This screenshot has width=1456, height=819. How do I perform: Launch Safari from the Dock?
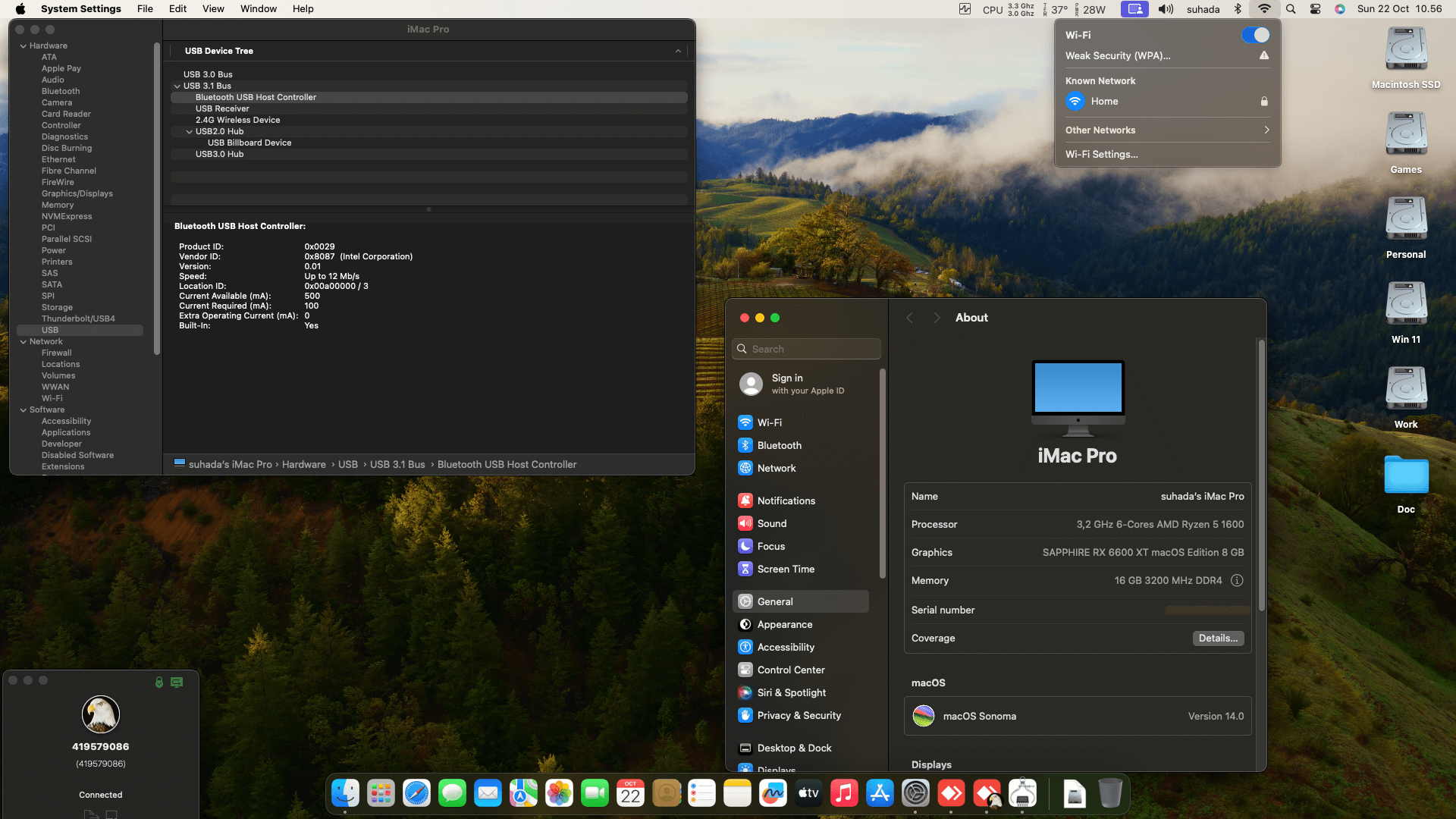416,793
